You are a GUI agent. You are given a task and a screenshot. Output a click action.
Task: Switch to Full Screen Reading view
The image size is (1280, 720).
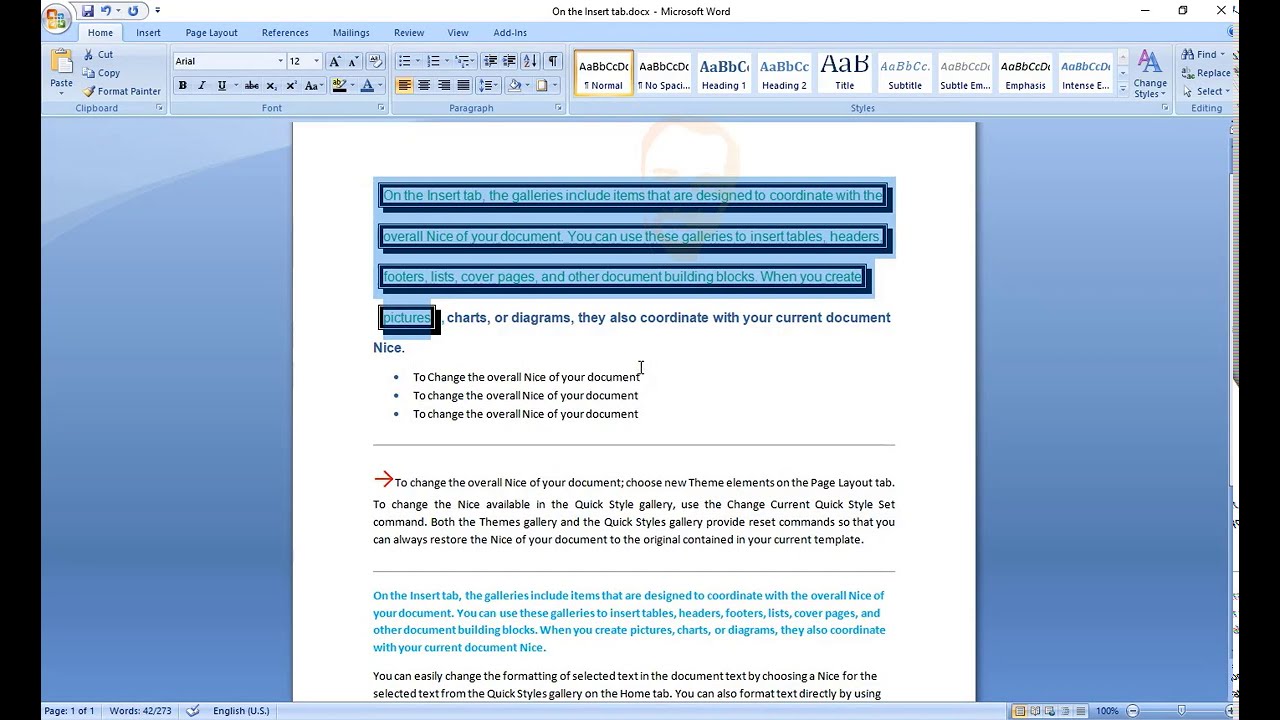[1036, 711]
